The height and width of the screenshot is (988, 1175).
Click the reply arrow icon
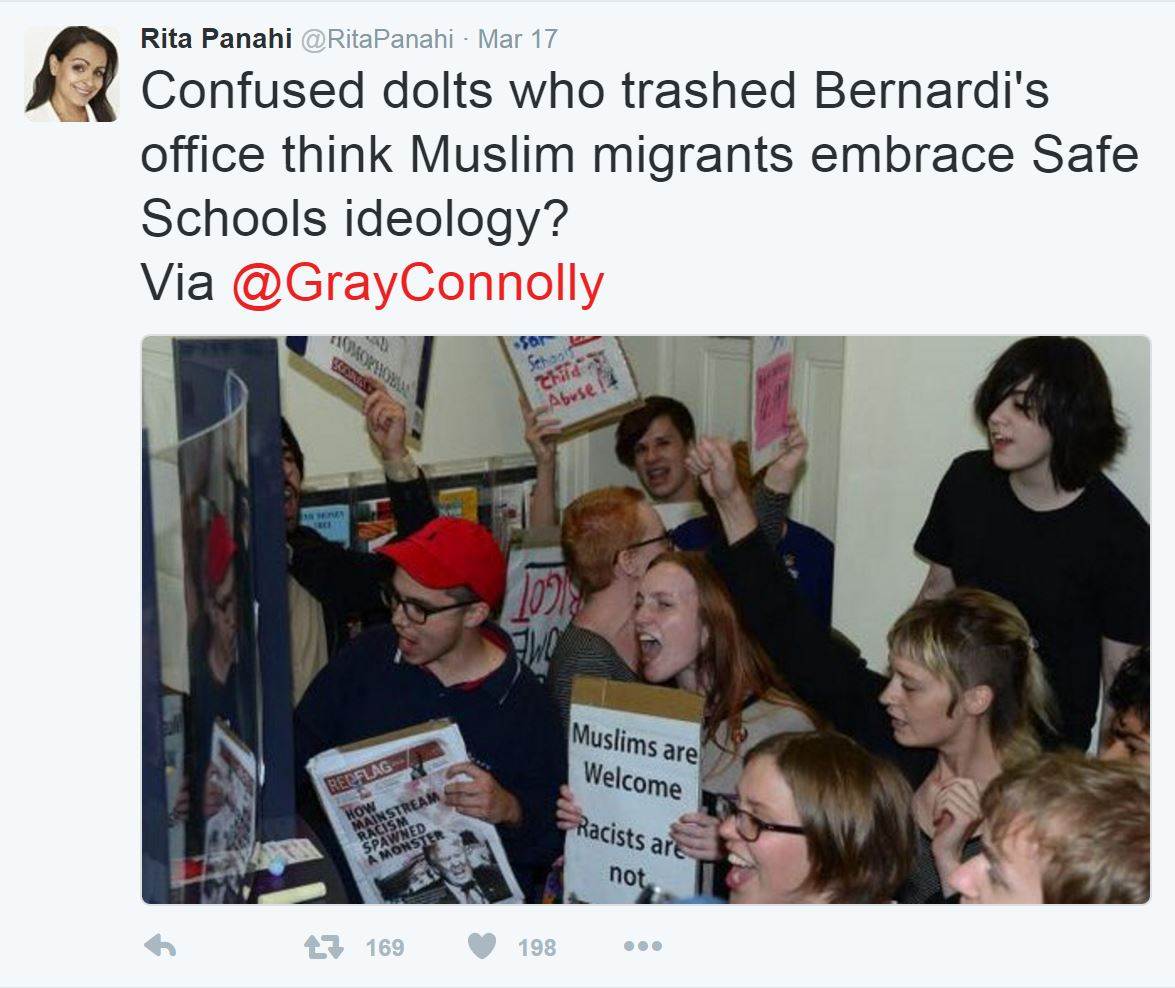(160, 946)
